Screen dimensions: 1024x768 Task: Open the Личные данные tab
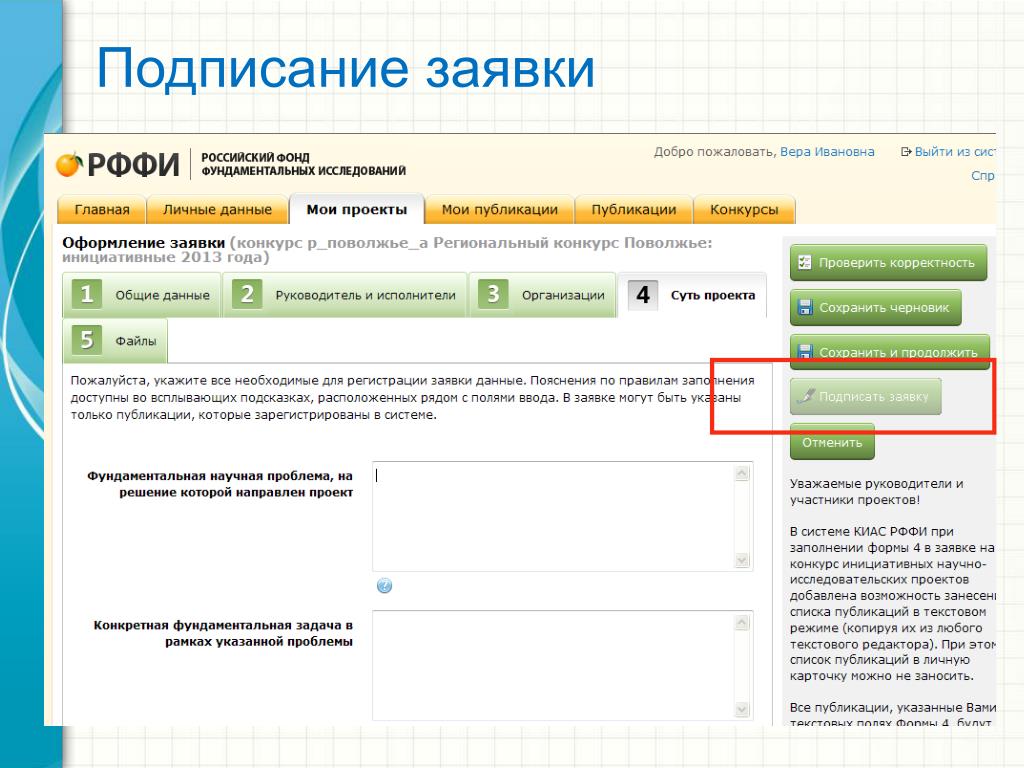[217, 210]
